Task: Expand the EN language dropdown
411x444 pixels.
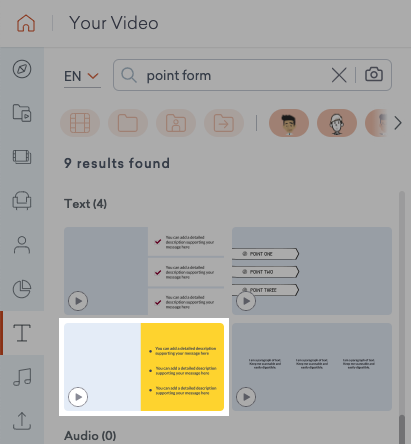Action: coord(82,76)
